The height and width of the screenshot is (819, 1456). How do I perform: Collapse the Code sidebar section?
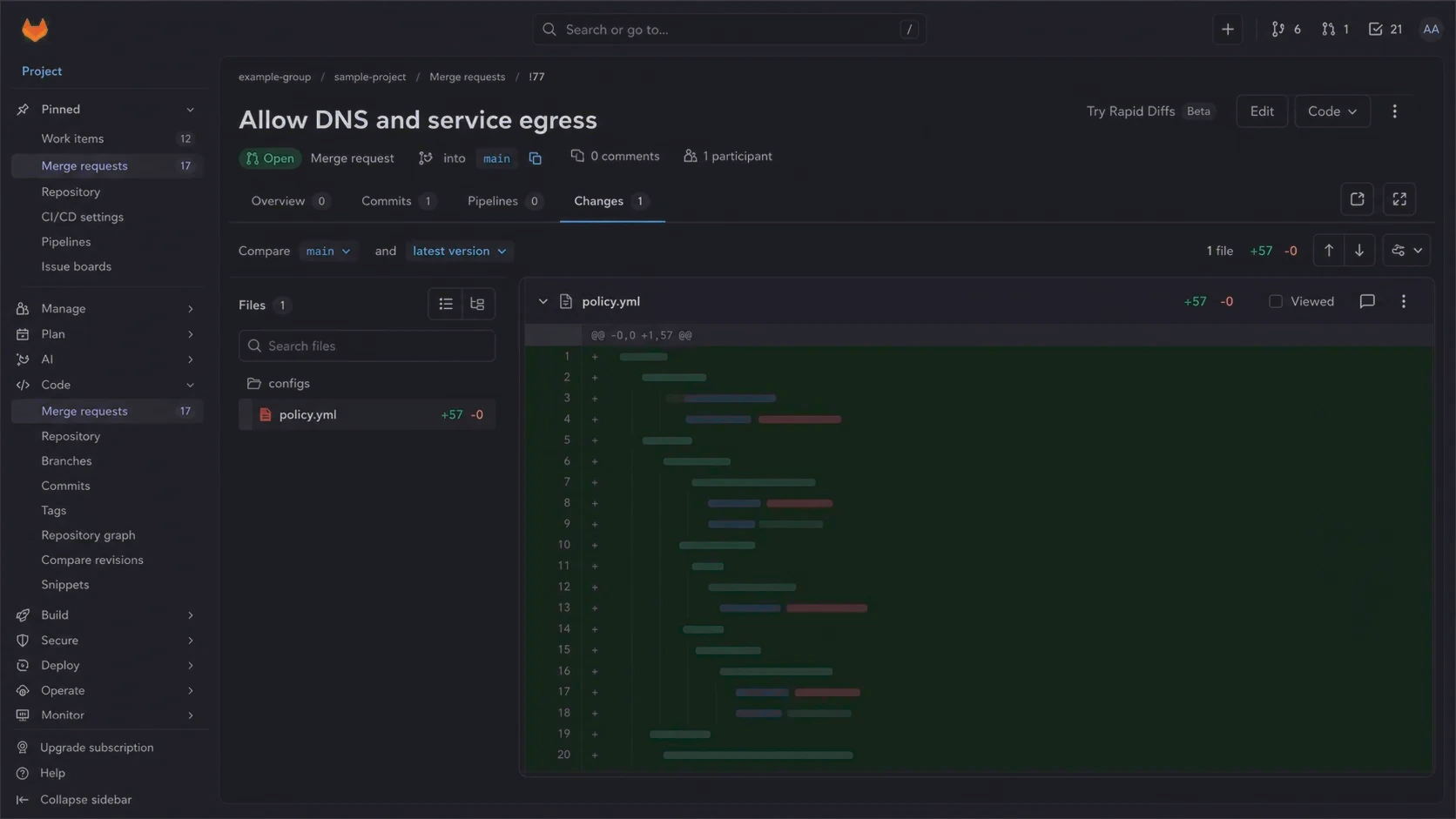coord(107,385)
